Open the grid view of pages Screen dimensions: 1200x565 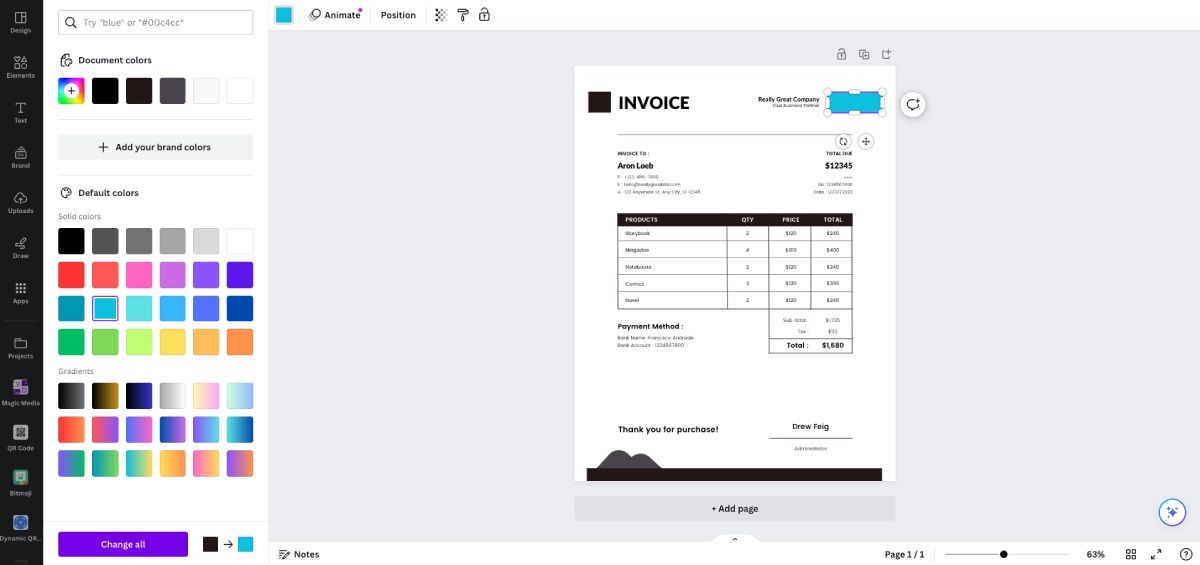pyautogui.click(x=1131, y=554)
